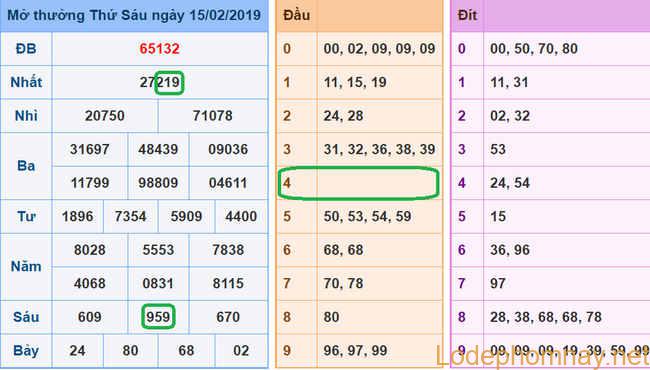Screen dimensions: 650x370
Task: Select Đầu values '70, 78'
Action: pos(343,283)
